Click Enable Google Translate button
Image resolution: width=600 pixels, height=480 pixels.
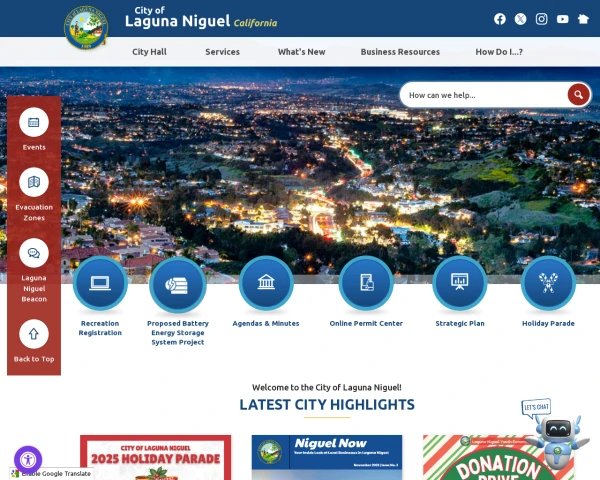point(52,474)
